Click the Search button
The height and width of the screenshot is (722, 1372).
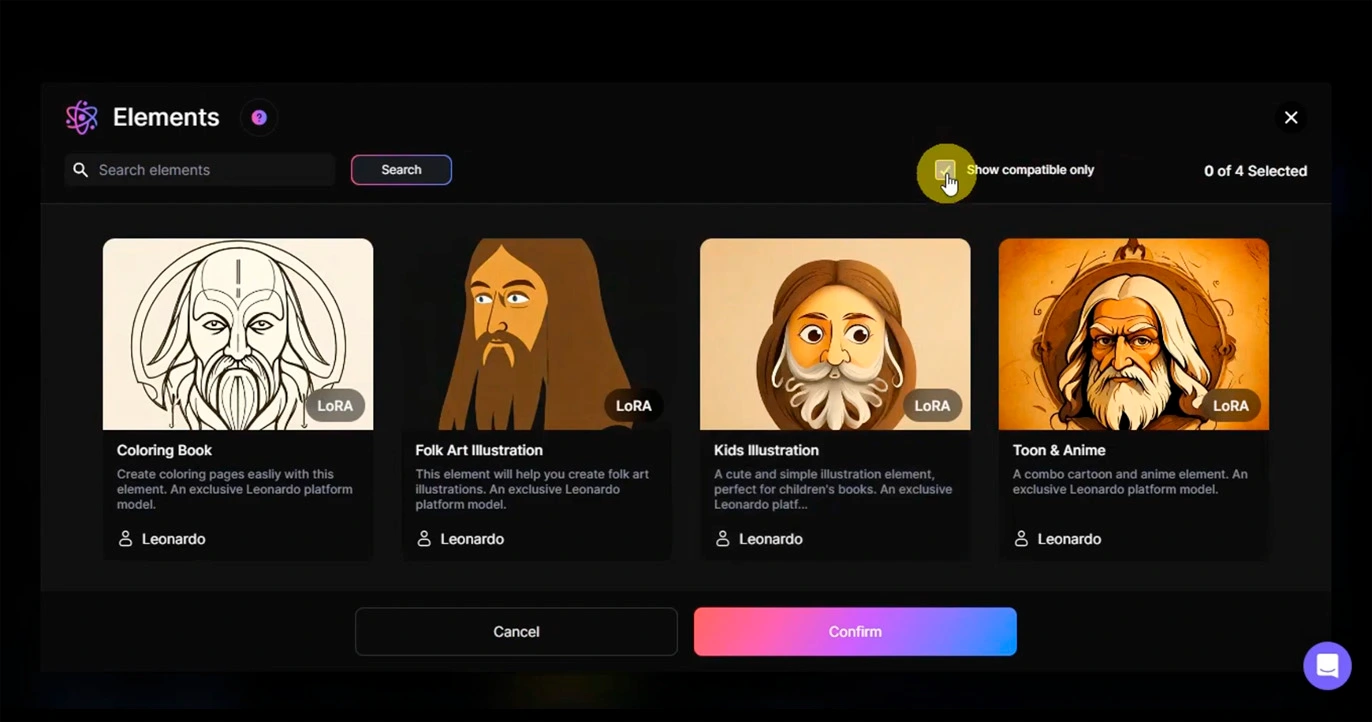401,170
